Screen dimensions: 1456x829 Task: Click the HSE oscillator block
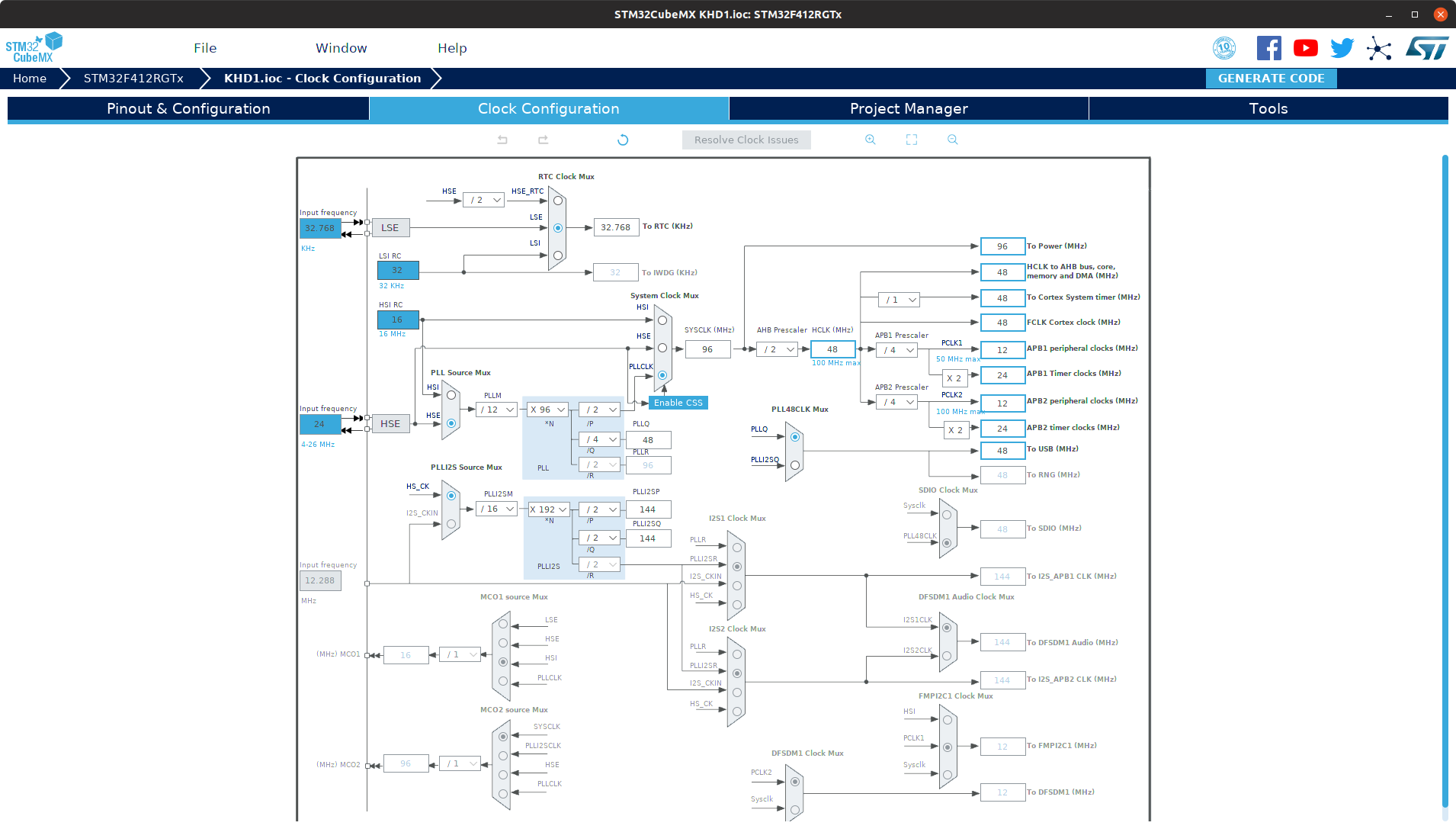tap(390, 423)
